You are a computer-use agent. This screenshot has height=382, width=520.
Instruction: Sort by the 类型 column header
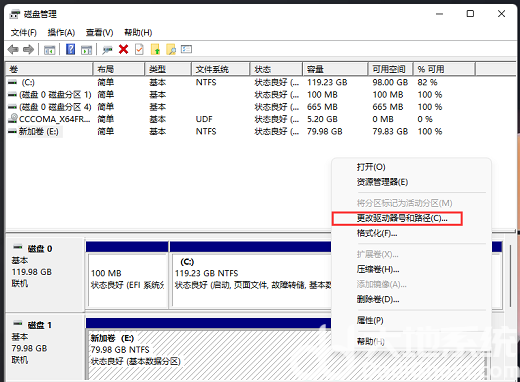[168, 69]
